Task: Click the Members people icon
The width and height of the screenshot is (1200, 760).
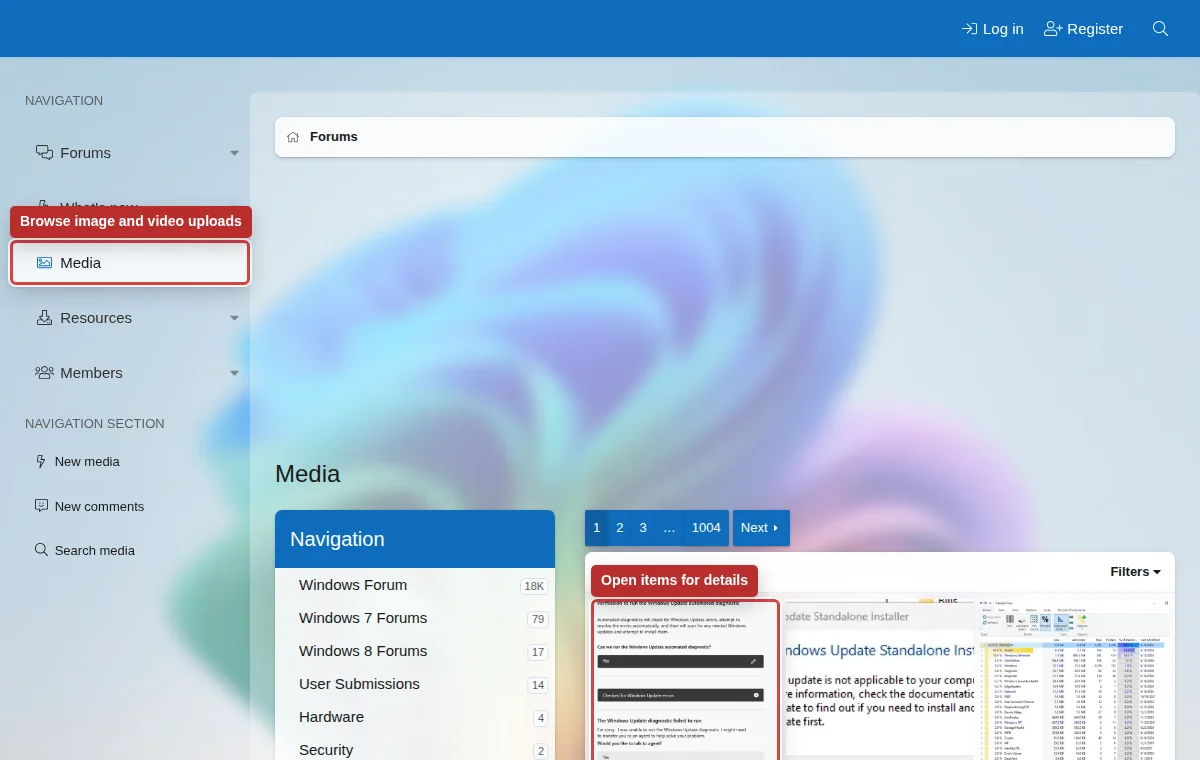Action: click(x=44, y=373)
